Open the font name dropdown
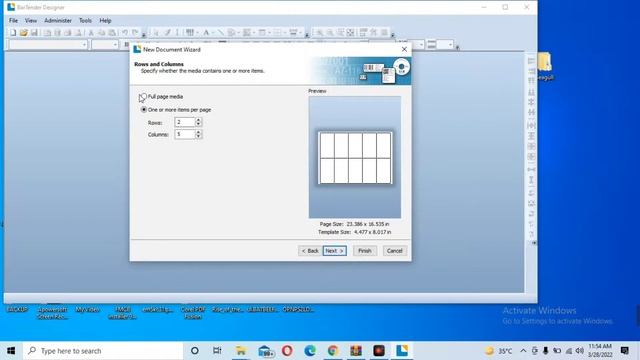This screenshot has height=360, width=640. (x=84, y=44)
